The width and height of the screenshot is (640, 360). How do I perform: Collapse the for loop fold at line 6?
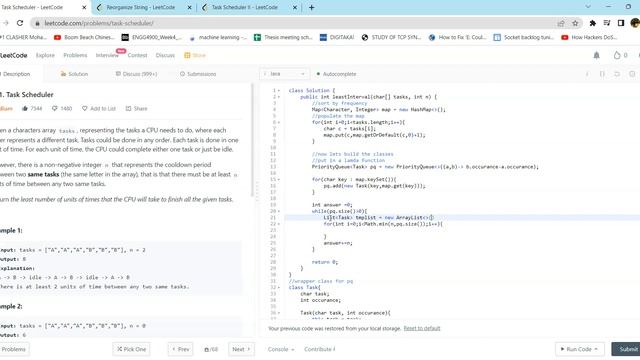279,122
